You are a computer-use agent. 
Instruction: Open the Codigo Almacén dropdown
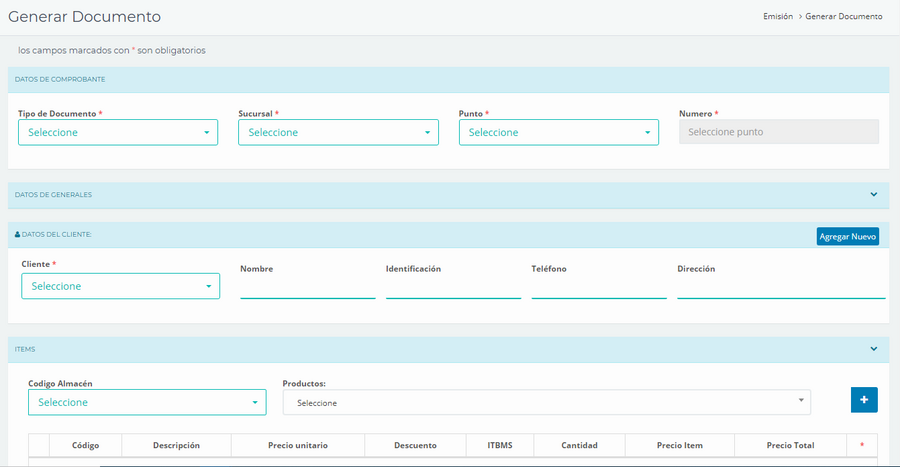click(147, 403)
